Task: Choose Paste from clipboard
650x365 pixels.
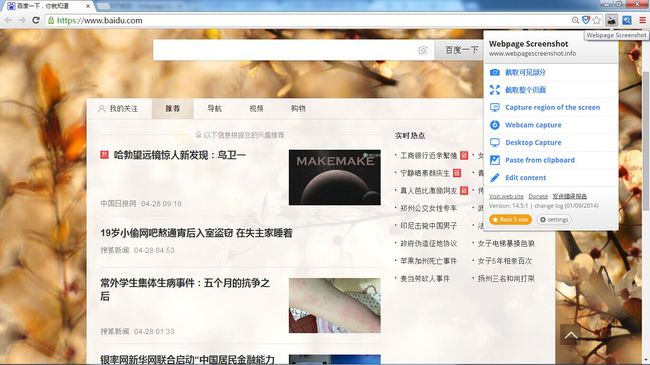Action: click(x=540, y=160)
